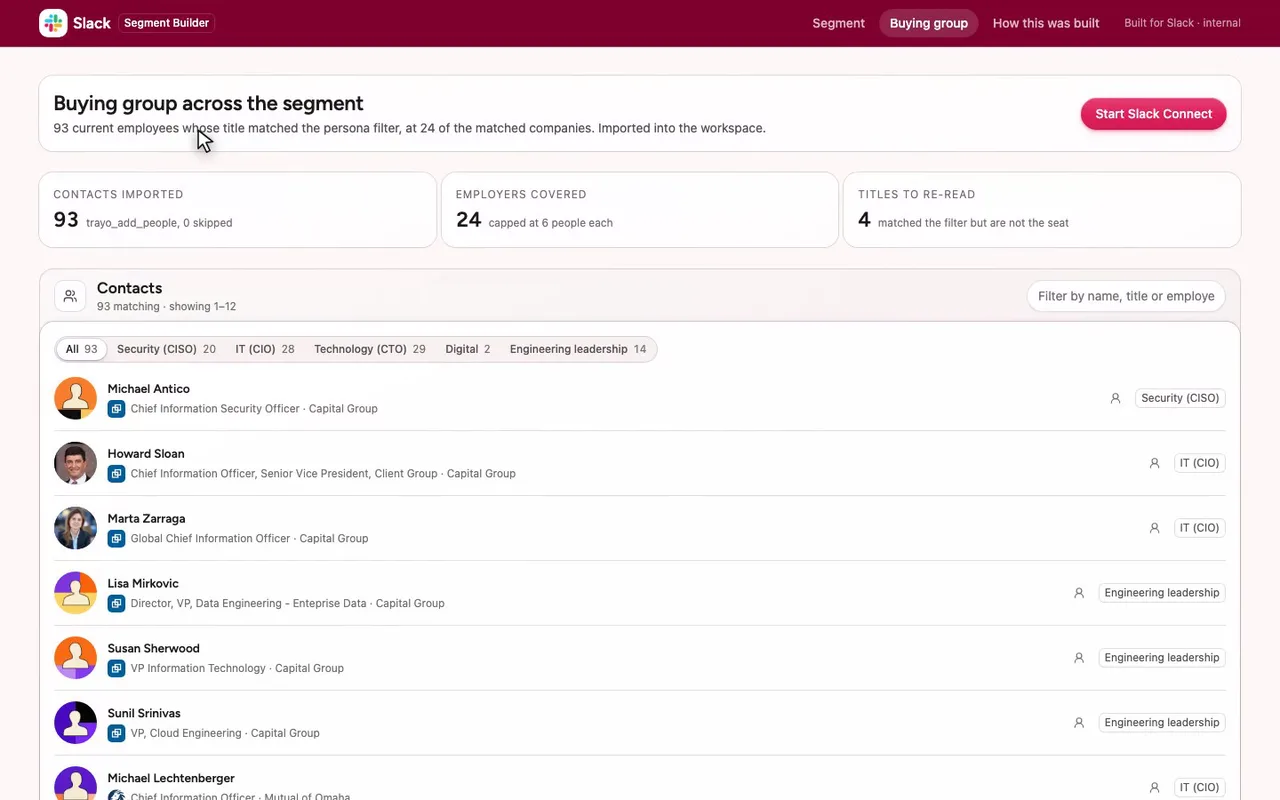Image resolution: width=1280 pixels, height=800 pixels.
Task: Filter contacts by IT (CIO)
Action: coord(265,349)
